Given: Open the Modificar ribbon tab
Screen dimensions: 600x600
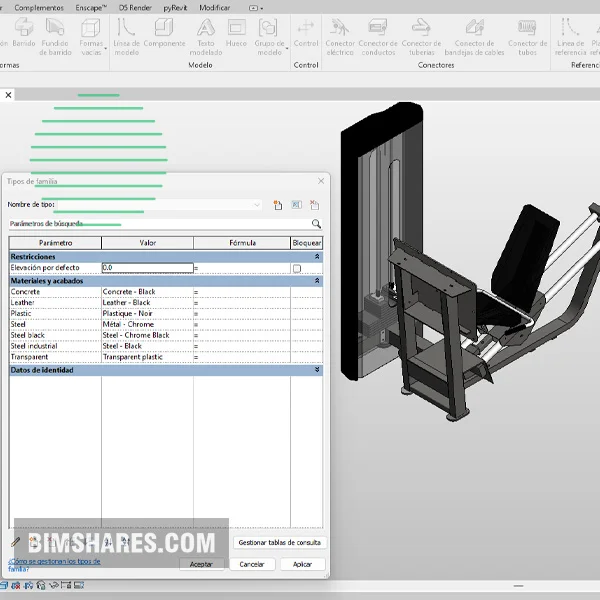Looking at the screenshot, I should coord(214,7).
